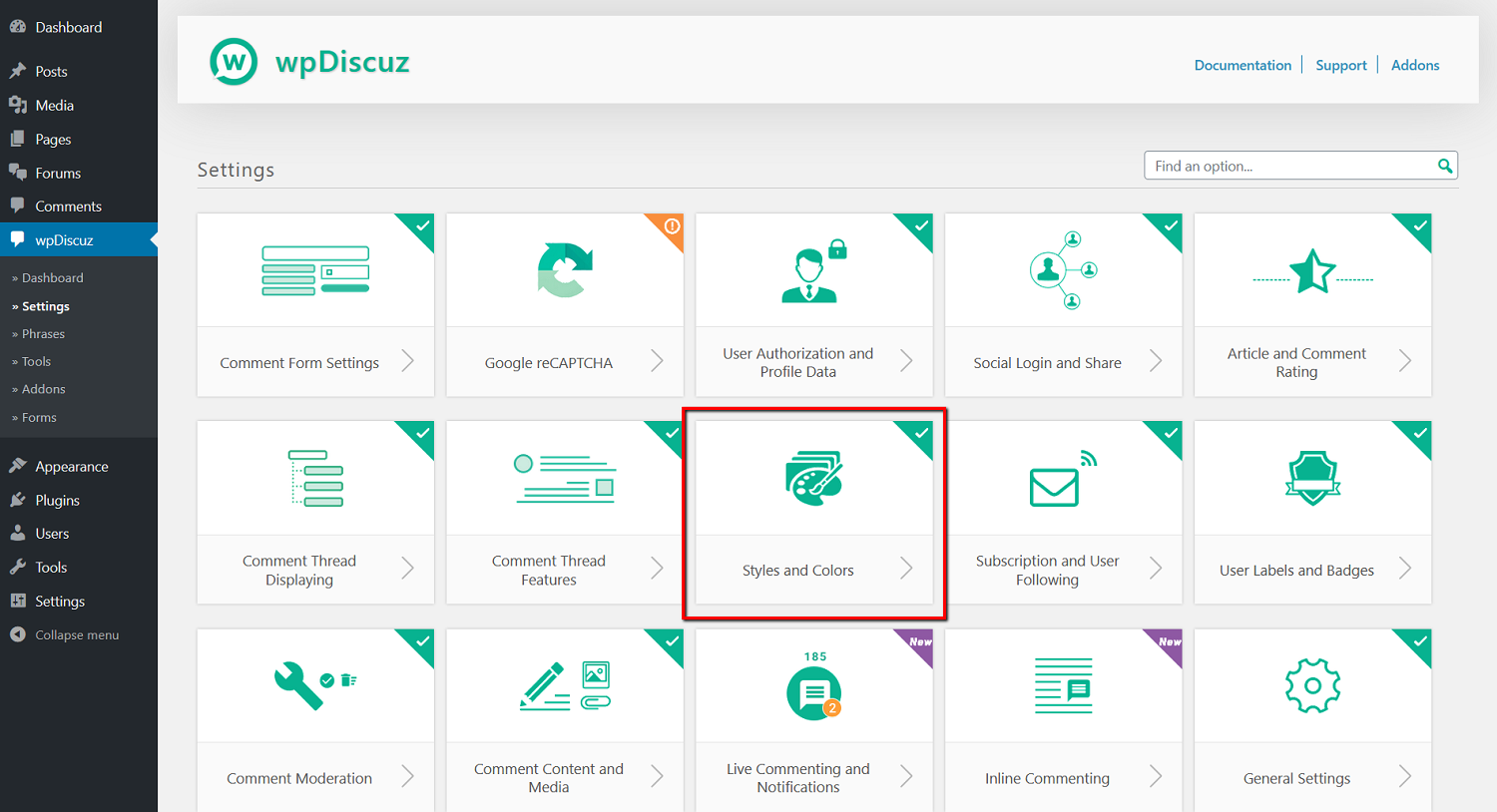Click the Posts pin icon in sidebar

click(x=18, y=71)
